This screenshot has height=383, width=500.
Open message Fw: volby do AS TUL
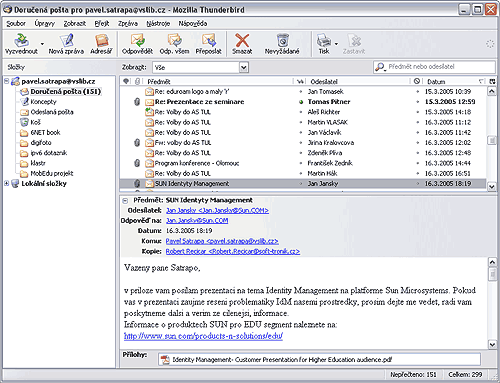coord(183,143)
